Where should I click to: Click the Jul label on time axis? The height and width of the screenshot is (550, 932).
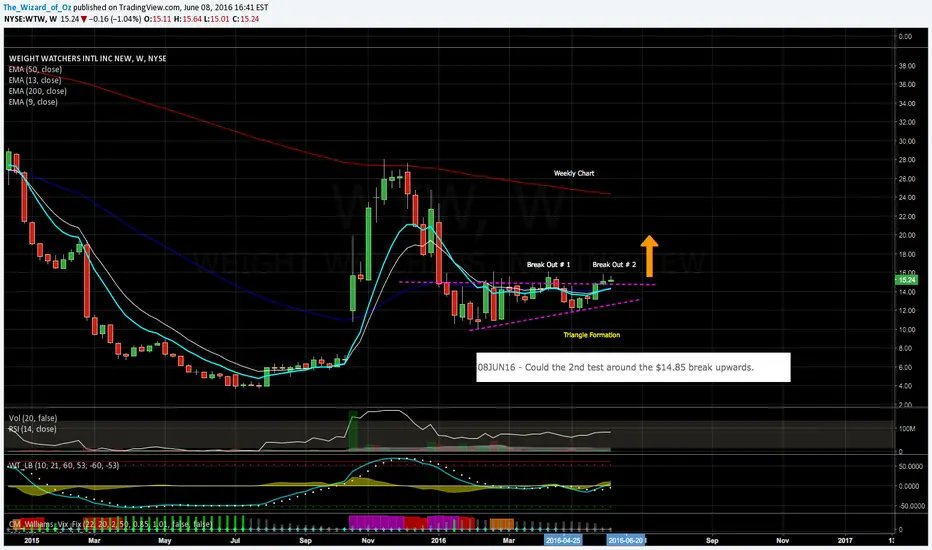pyautogui.click(x=235, y=540)
